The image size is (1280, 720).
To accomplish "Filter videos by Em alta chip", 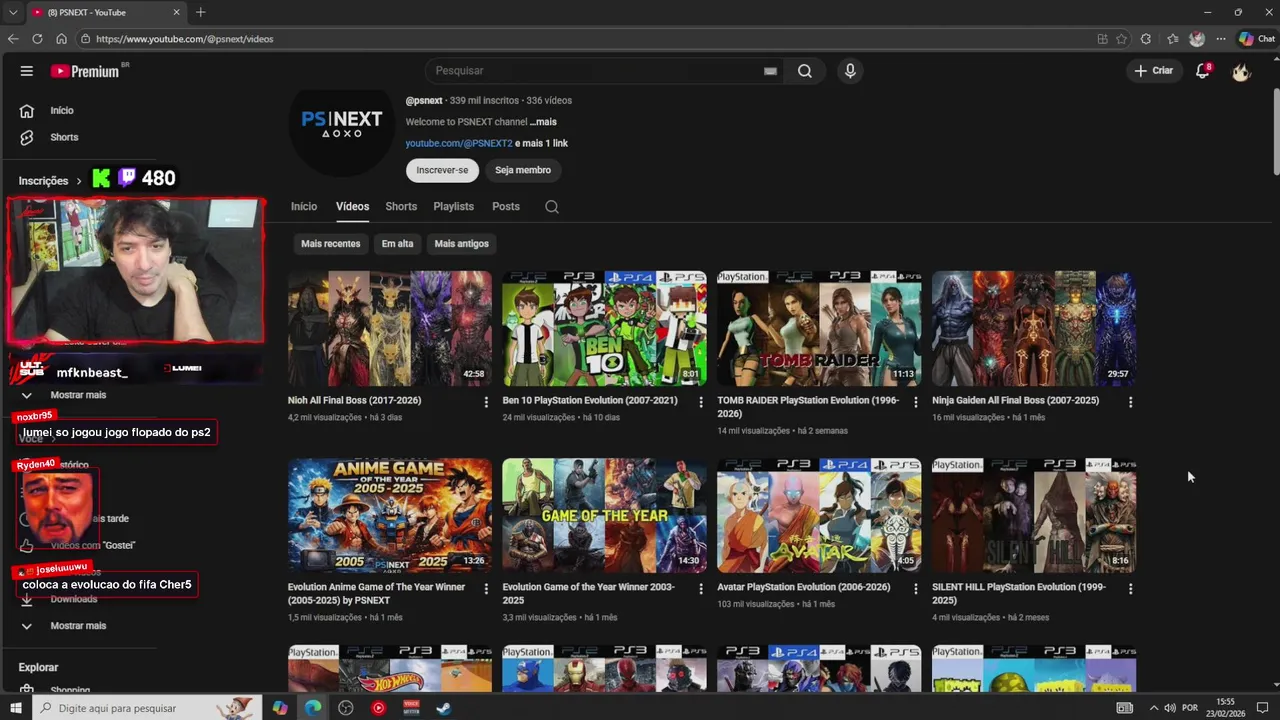I will (397, 244).
